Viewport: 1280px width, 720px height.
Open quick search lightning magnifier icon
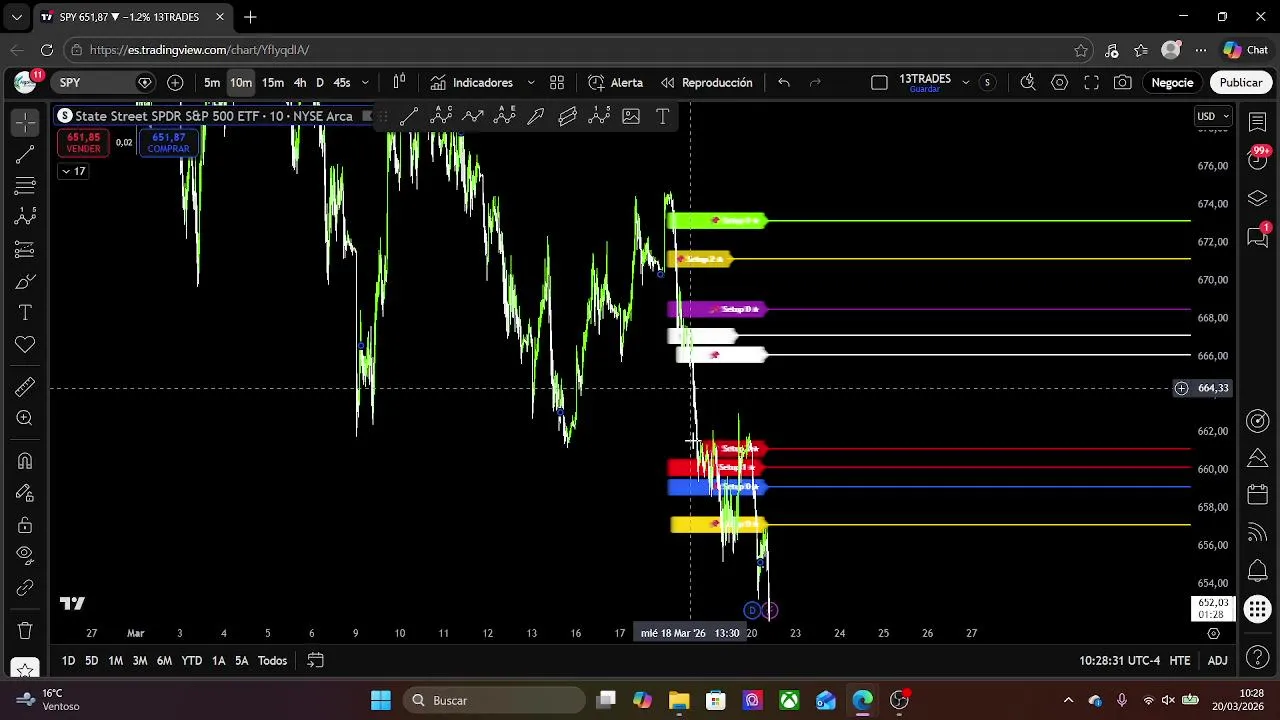click(1027, 83)
